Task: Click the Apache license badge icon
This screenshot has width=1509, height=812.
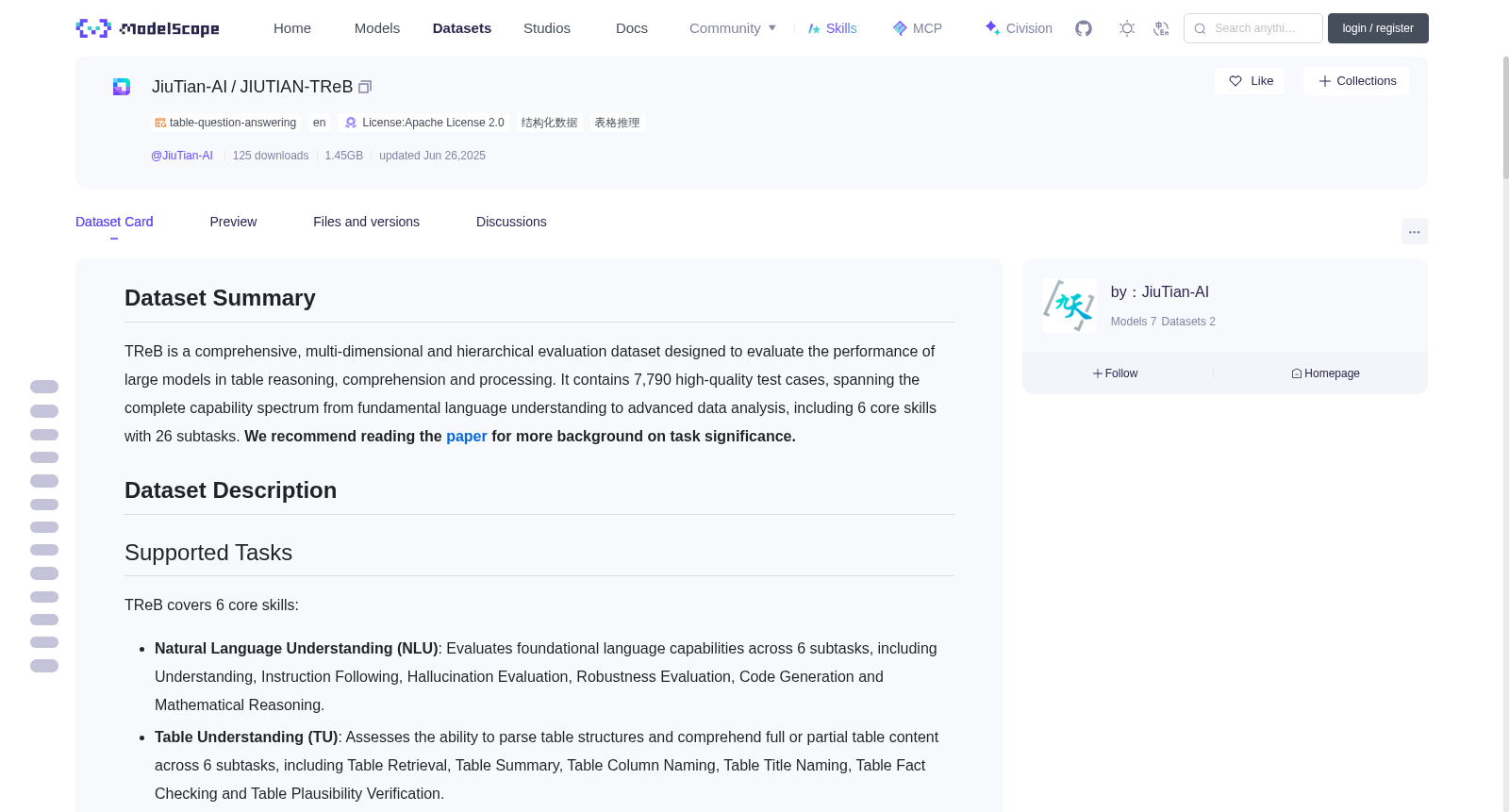Action: 351,123
